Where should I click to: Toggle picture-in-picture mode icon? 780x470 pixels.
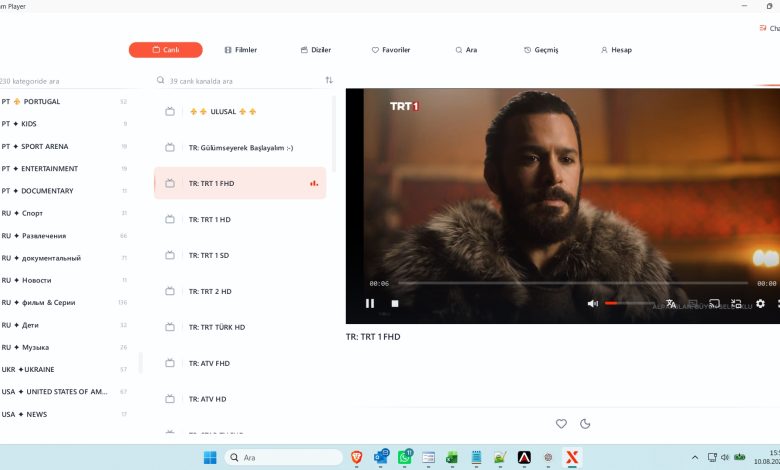pos(736,303)
